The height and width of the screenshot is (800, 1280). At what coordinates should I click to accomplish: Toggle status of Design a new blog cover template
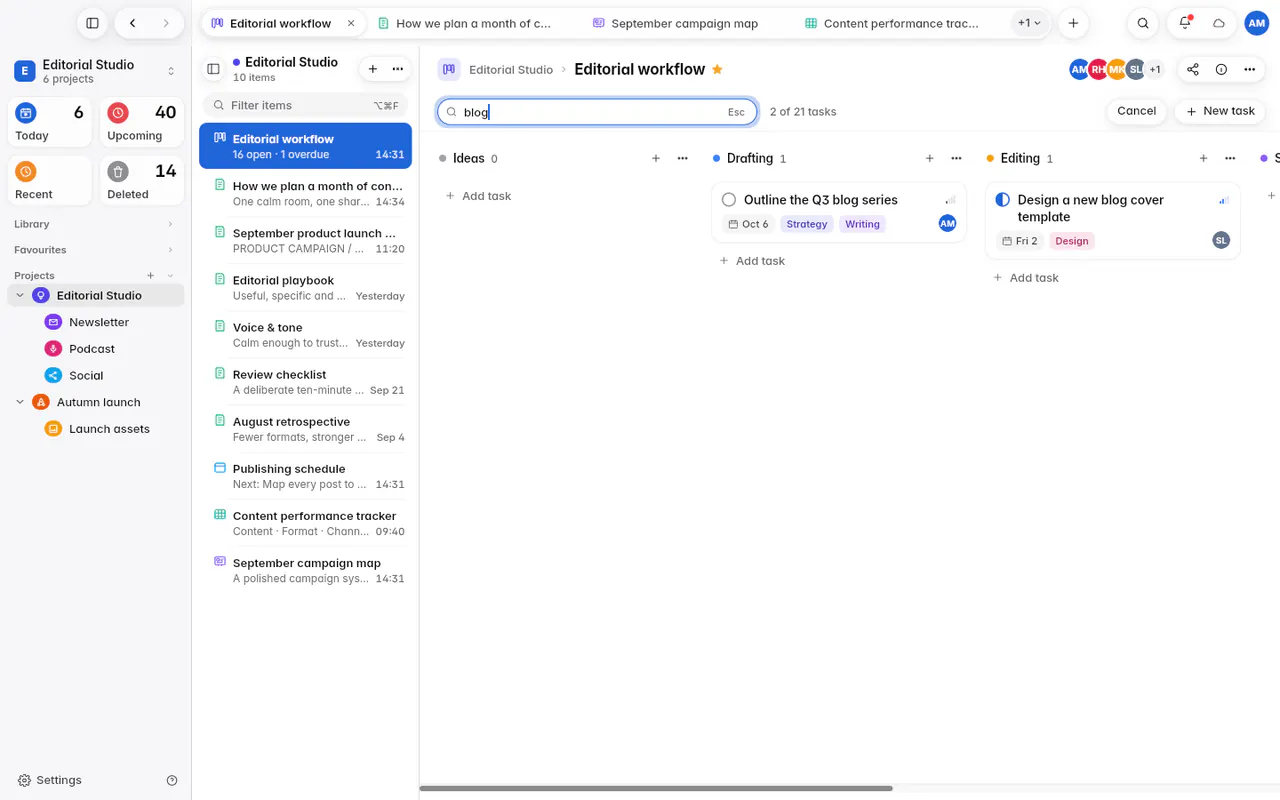coord(1003,200)
